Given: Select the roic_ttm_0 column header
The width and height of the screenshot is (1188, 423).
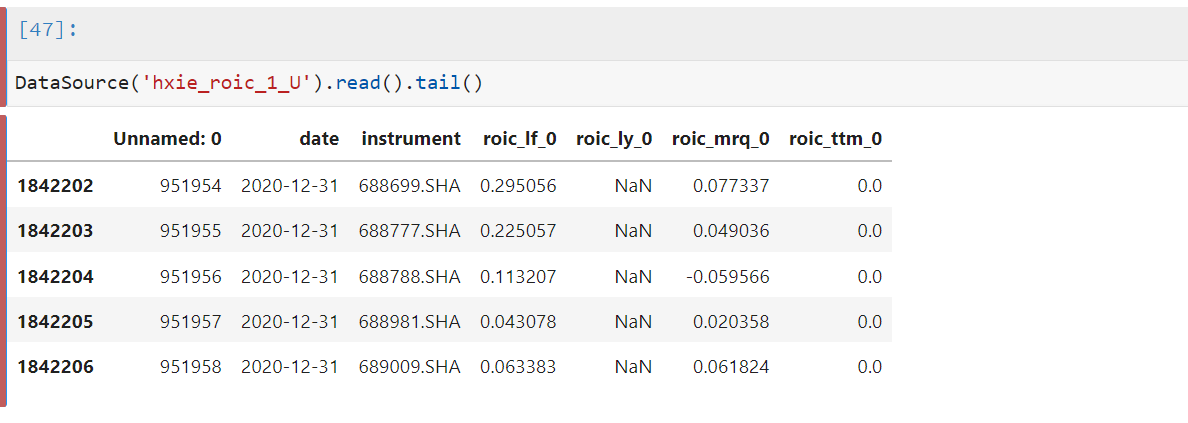Looking at the screenshot, I should (836, 139).
